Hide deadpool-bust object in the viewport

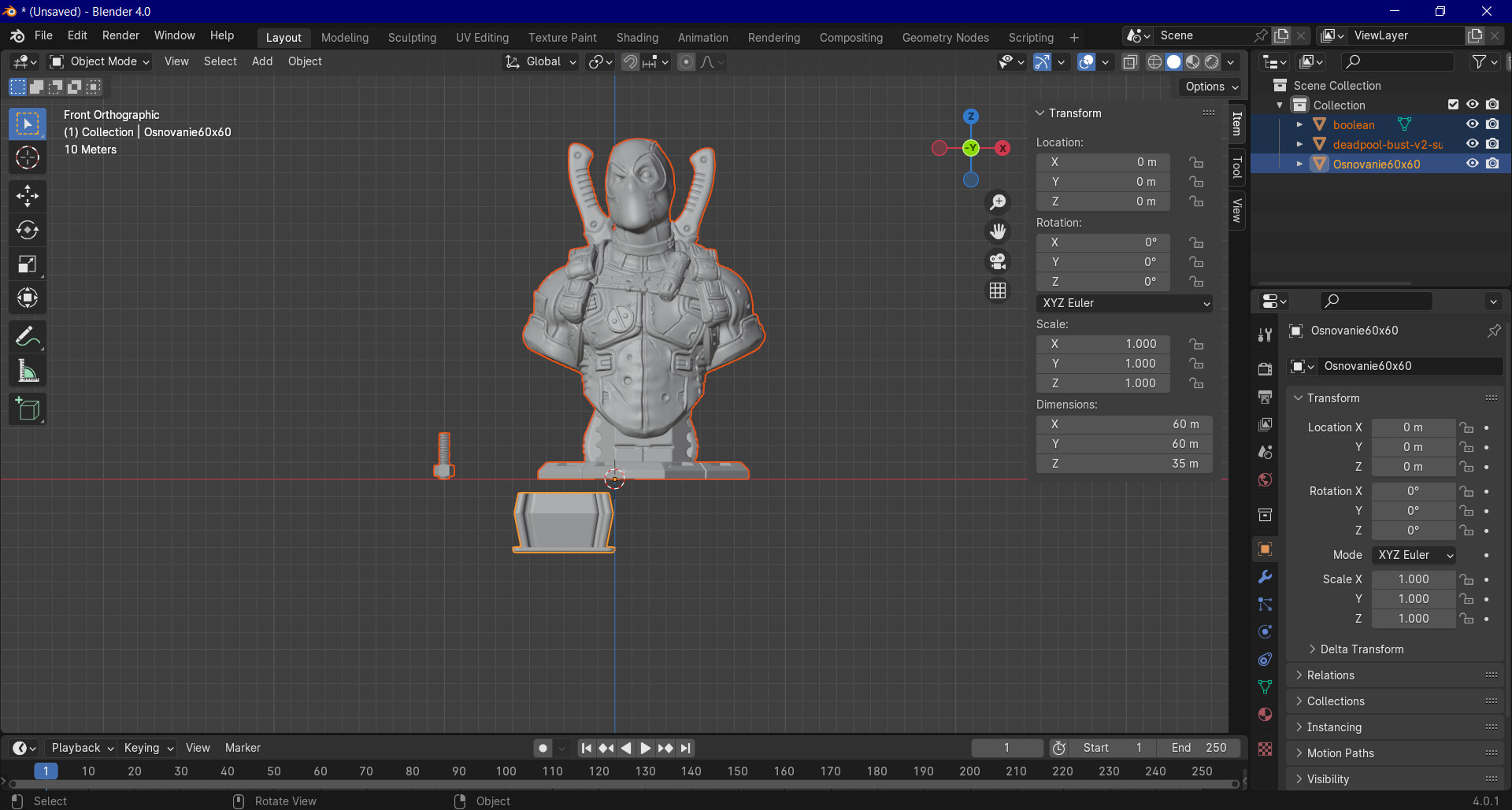pyautogui.click(x=1472, y=144)
